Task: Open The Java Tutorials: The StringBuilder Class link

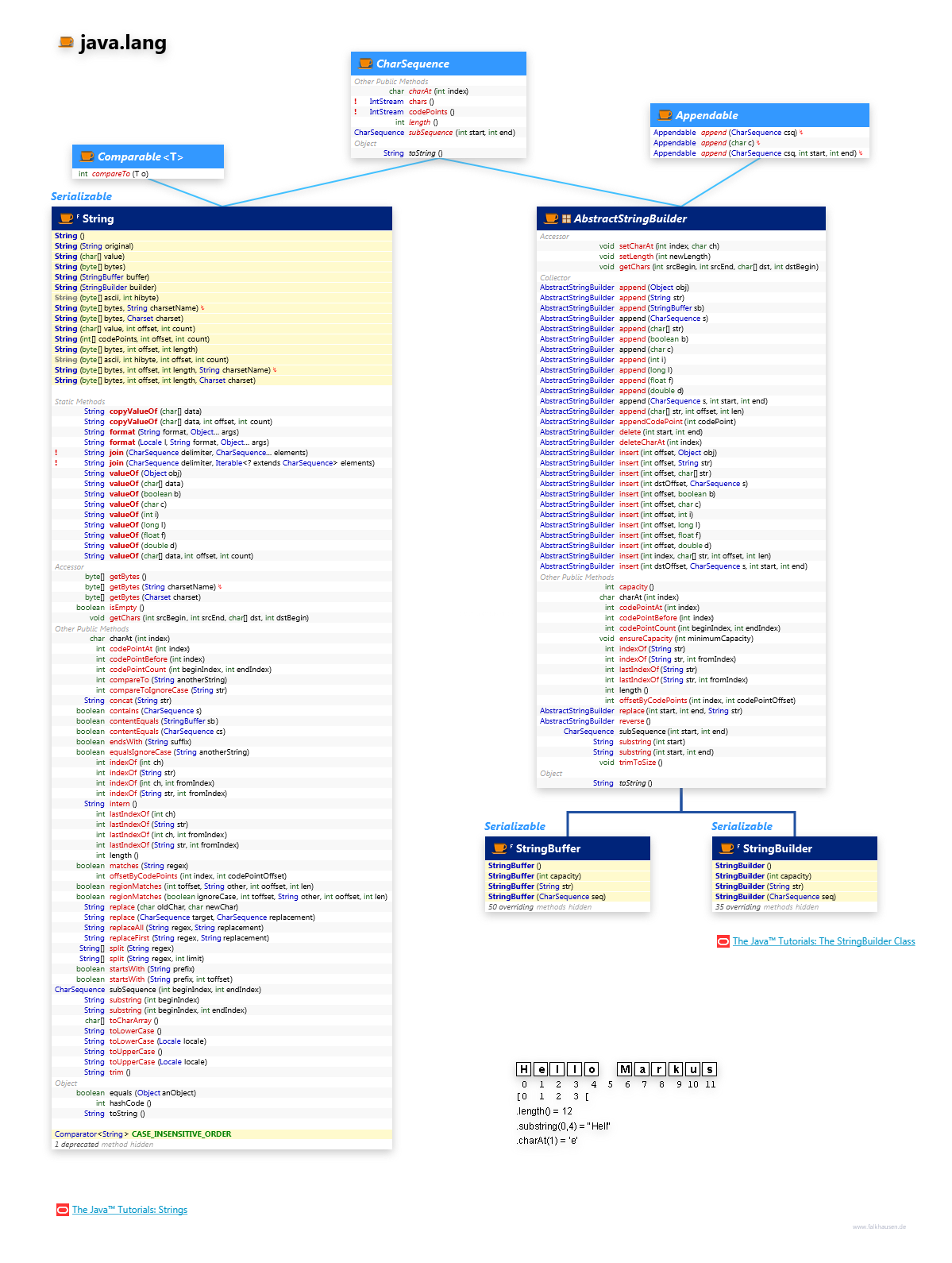Action: pyautogui.click(x=823, y=941)
